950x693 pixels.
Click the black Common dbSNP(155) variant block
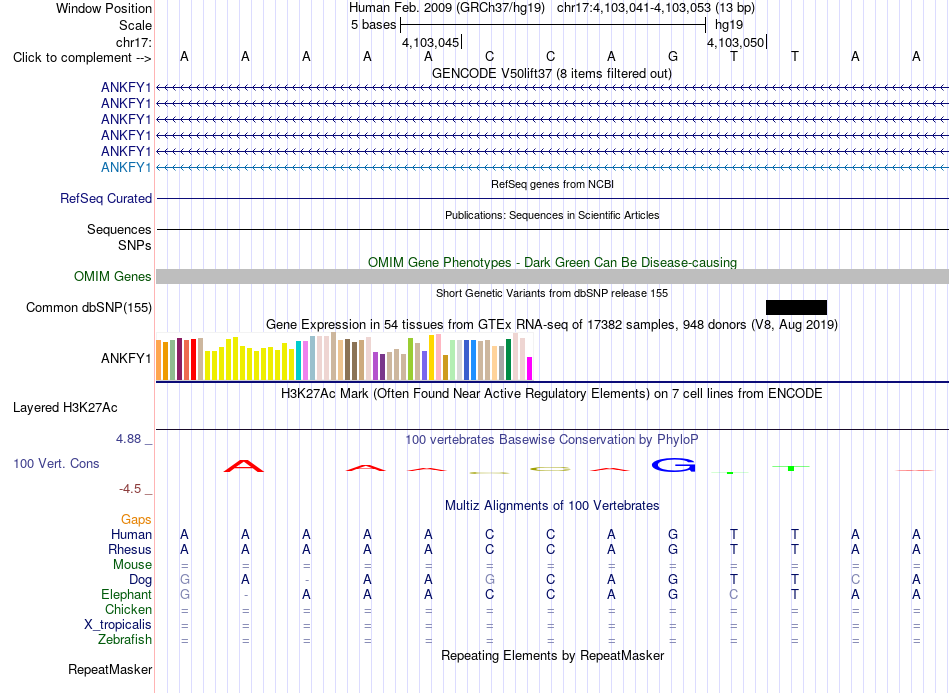click(x=796, y=307)
